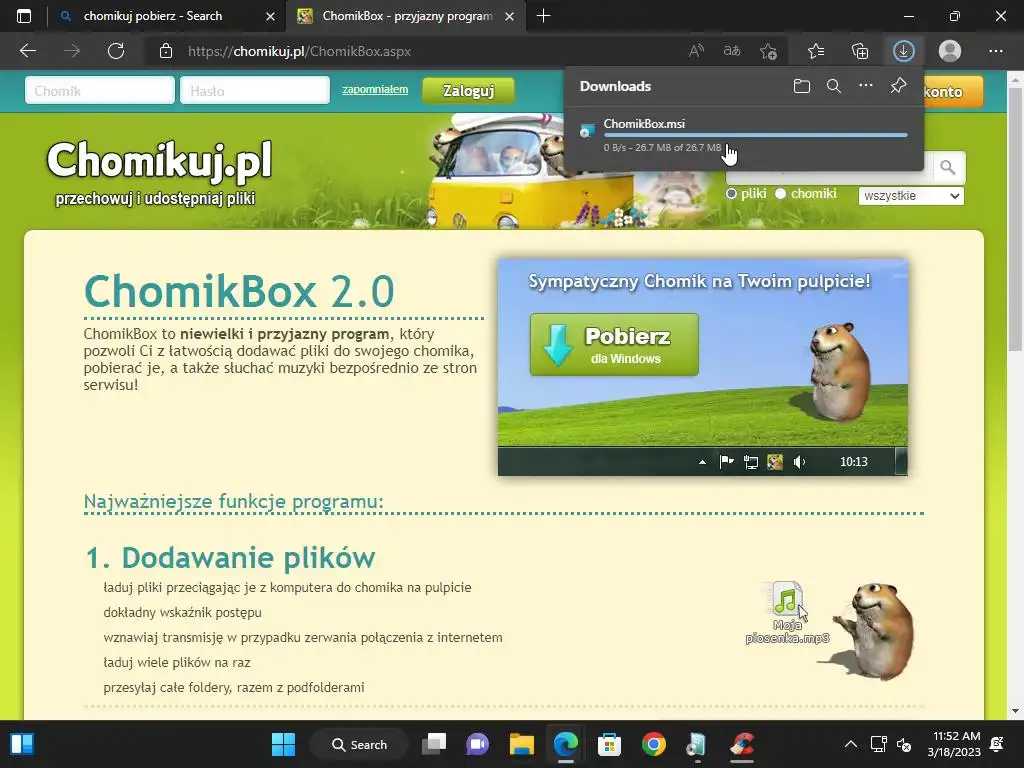Close the 'chomikuj pobierz - Search' tab
Screen dimensions: 1024x768
270,16
